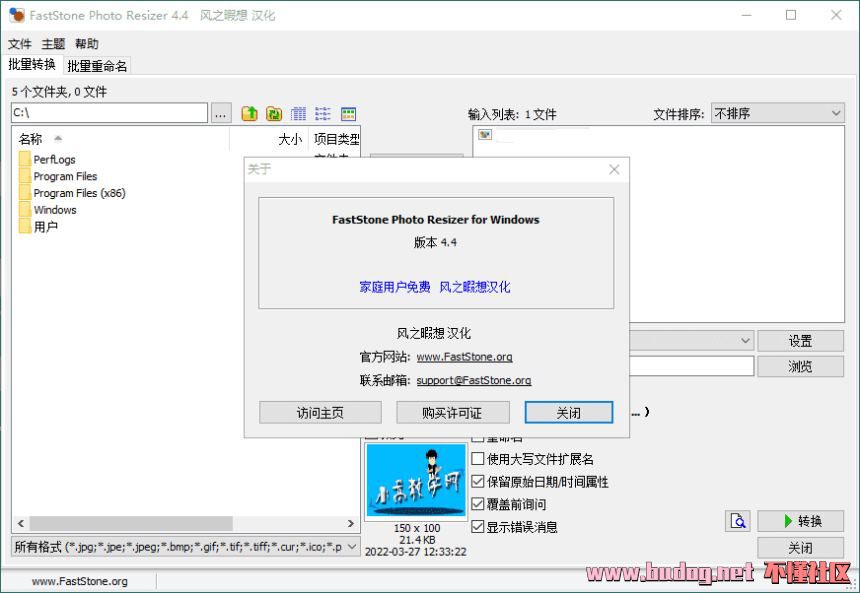Expand the output format dropdown beside Settings
Image resolution: width=860 pixels, height=593 pixels.
[x=745, y=341]
